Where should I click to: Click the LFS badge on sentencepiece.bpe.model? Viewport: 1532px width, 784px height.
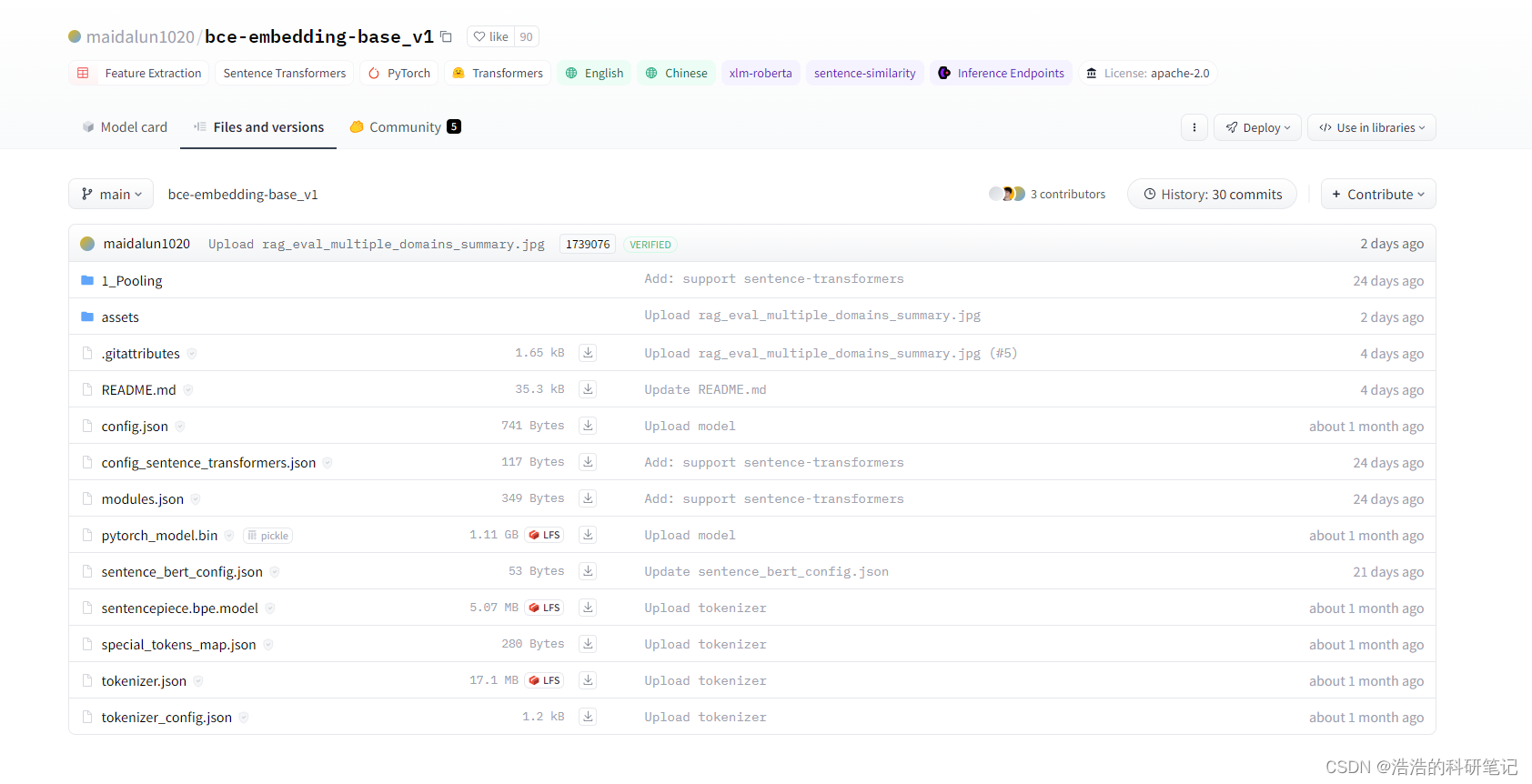point(544,608)
